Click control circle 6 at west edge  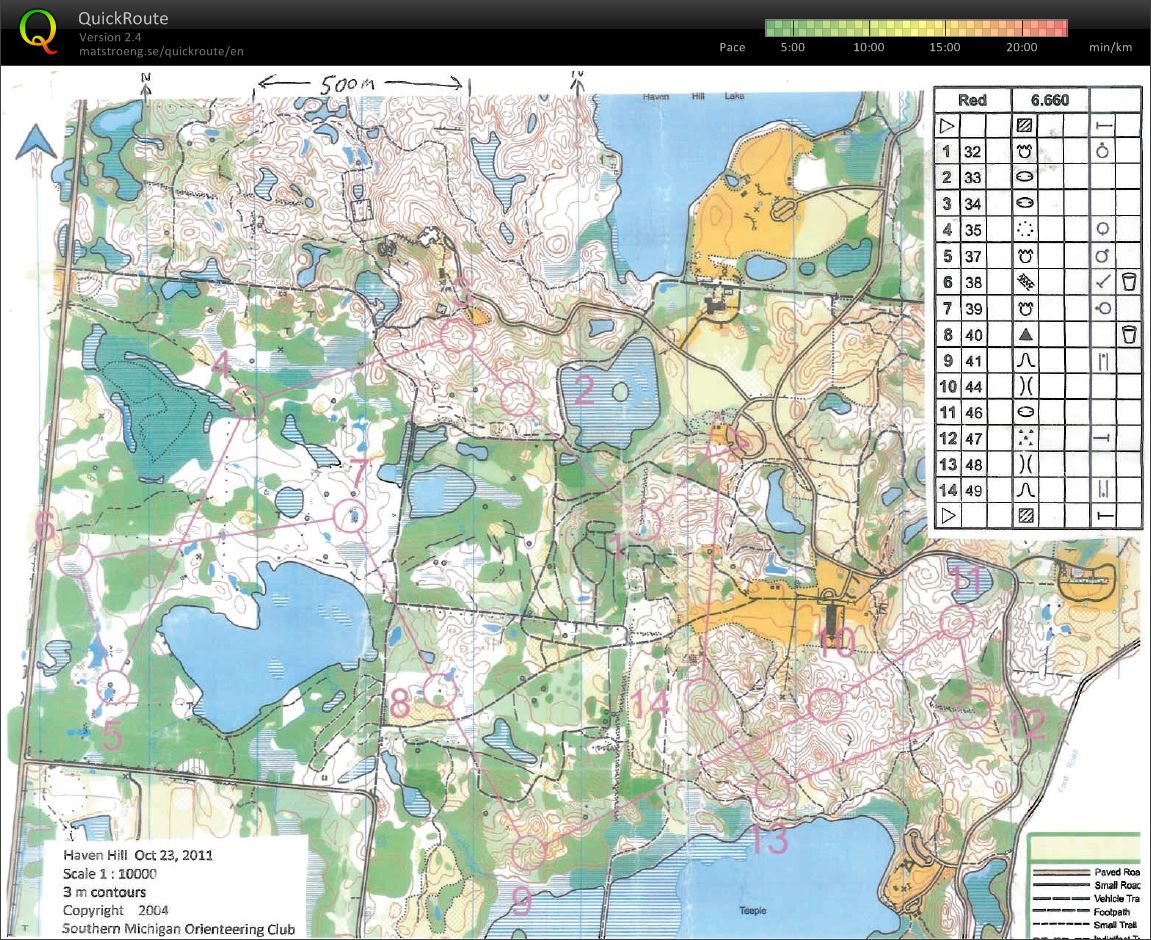[75, 560]
